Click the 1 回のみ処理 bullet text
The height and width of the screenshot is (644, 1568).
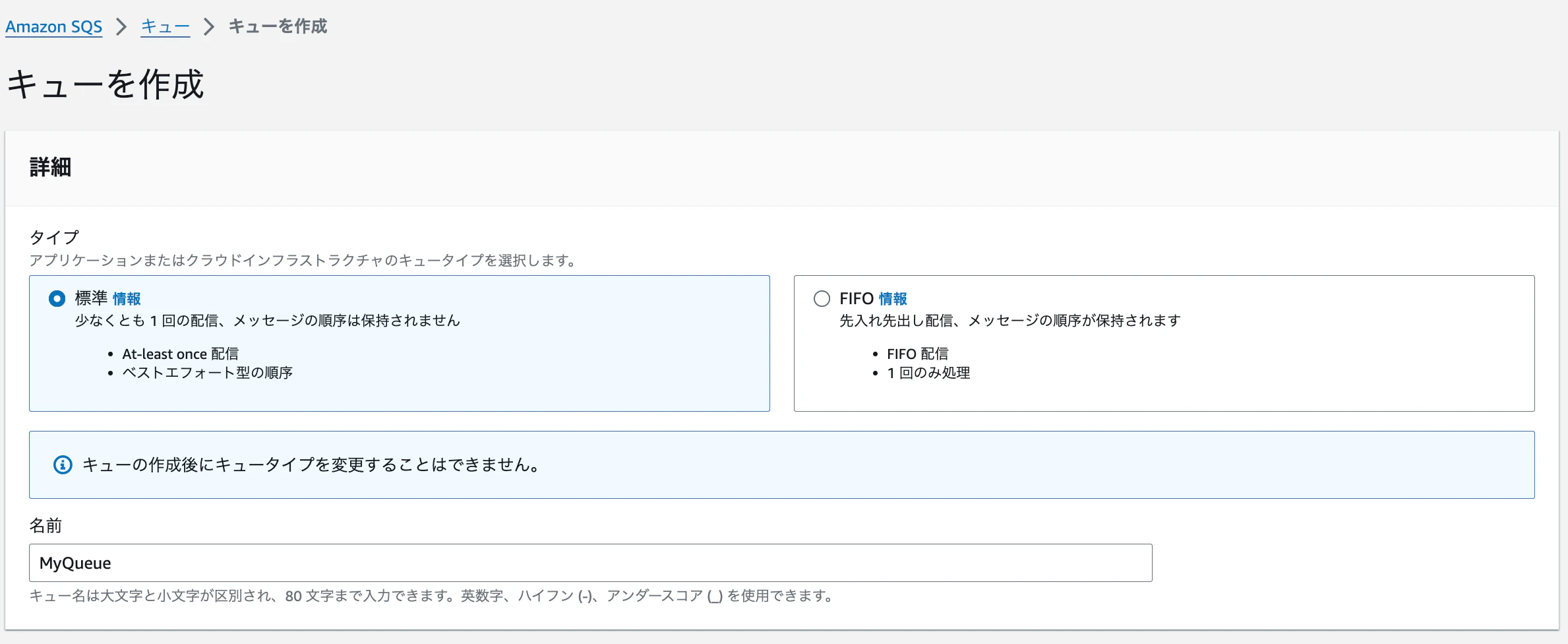(x=928, y=373)
